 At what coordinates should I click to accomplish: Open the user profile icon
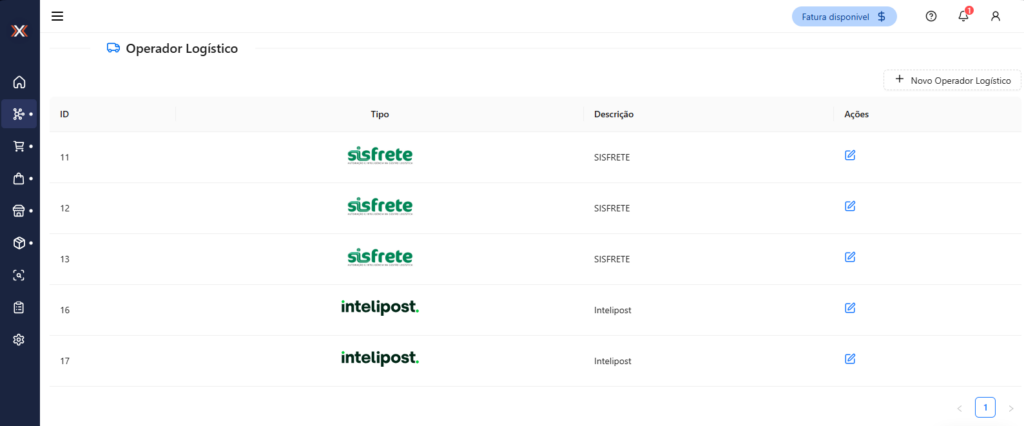point(995,16)
